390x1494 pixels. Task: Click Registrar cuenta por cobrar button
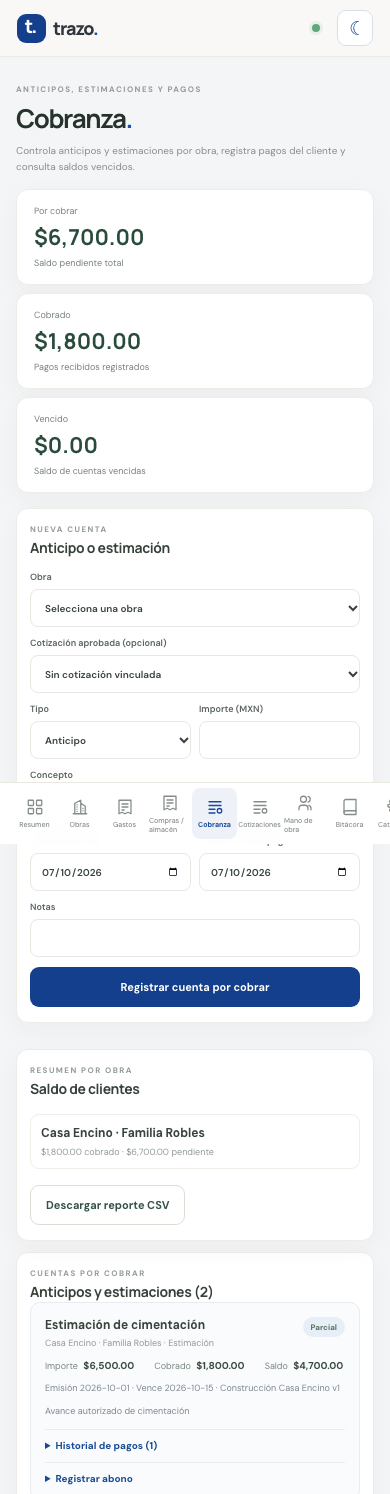(x=195, y=987)
